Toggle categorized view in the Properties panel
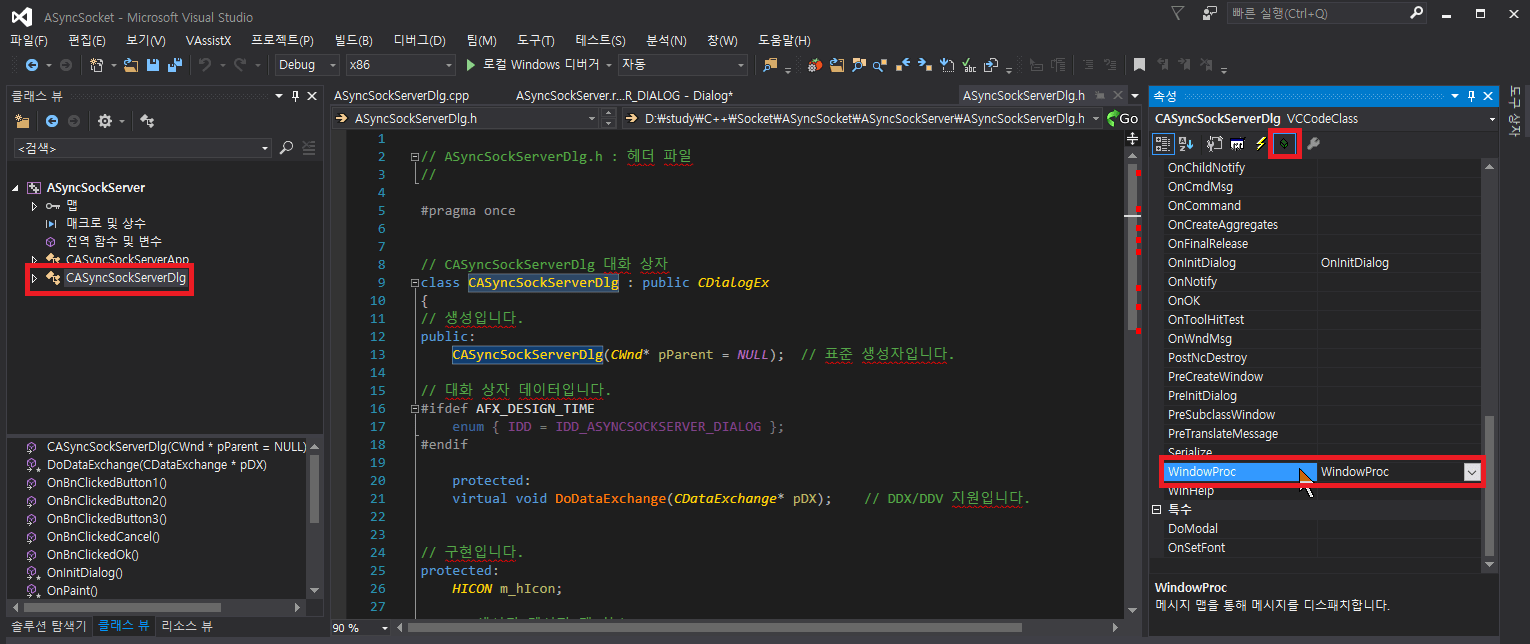The width and height of the screenshot is (1530, 644). [1163, 144]
